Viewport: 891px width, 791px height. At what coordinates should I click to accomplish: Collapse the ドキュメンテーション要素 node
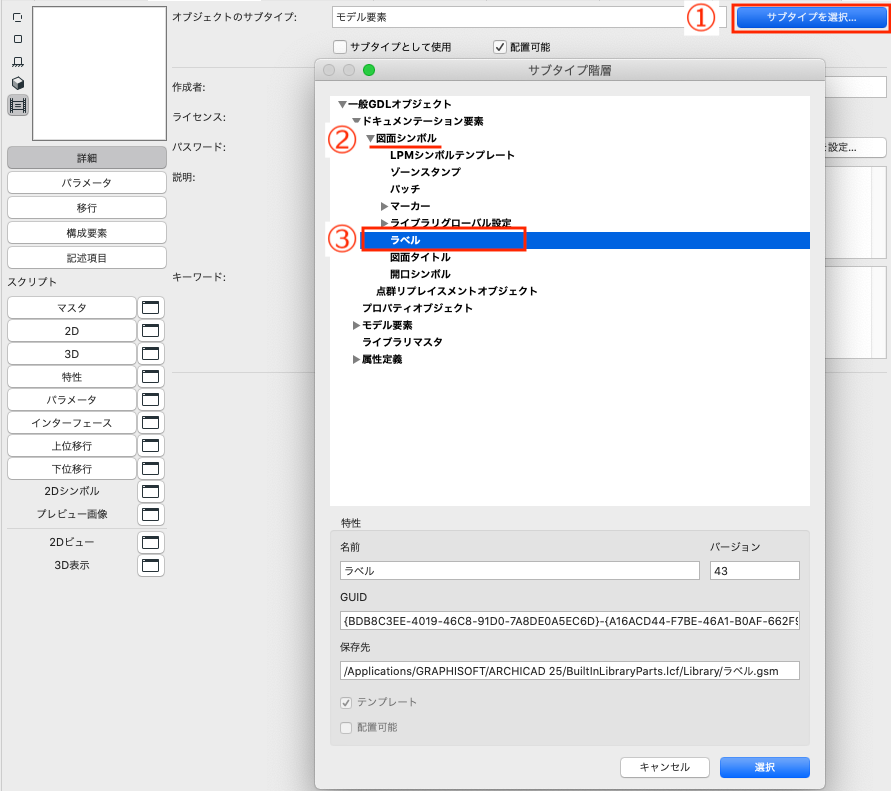tap(356, 120)
